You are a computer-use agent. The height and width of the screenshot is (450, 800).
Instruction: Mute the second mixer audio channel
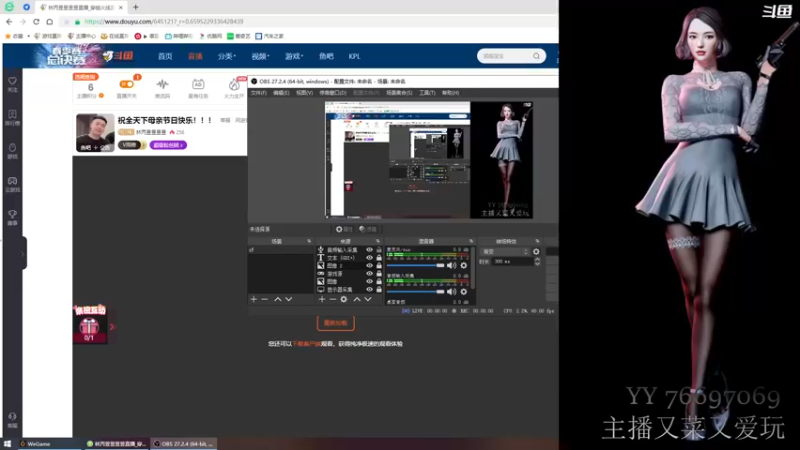tap(452, 291)
